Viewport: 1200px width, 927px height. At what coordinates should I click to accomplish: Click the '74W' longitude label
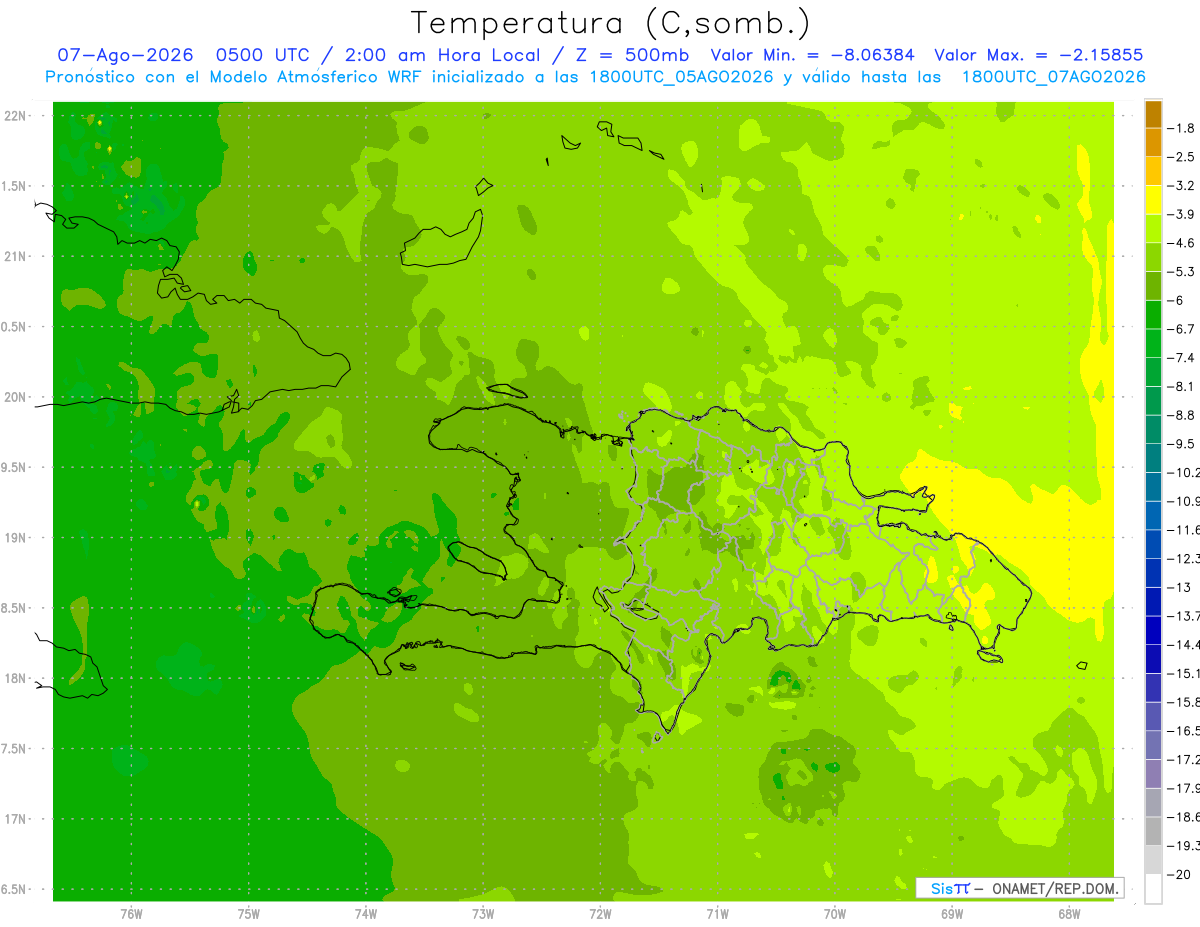[x=366, y=913]
